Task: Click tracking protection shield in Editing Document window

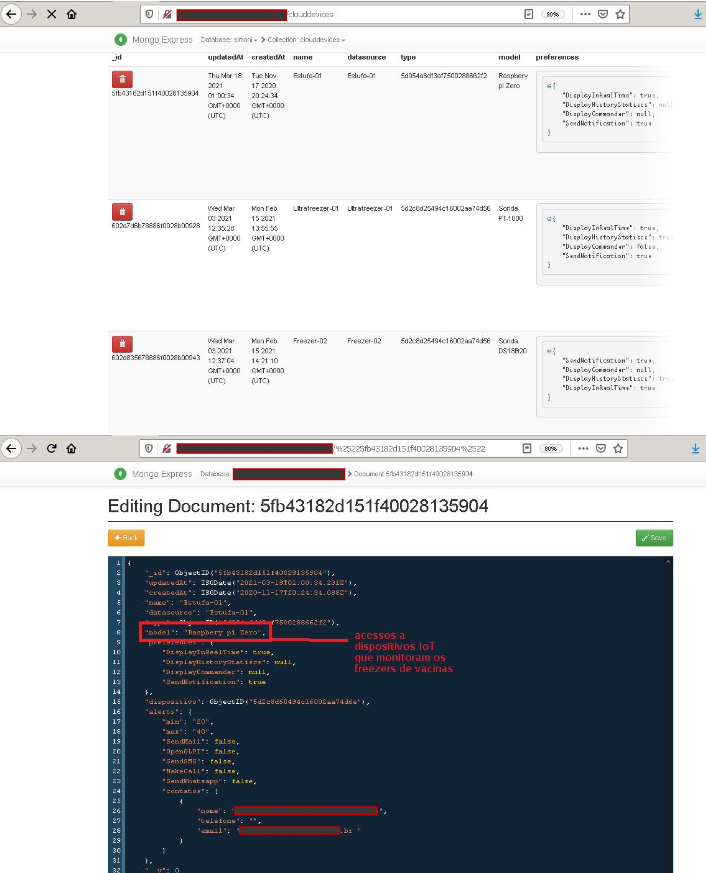Action: [148, 448]
